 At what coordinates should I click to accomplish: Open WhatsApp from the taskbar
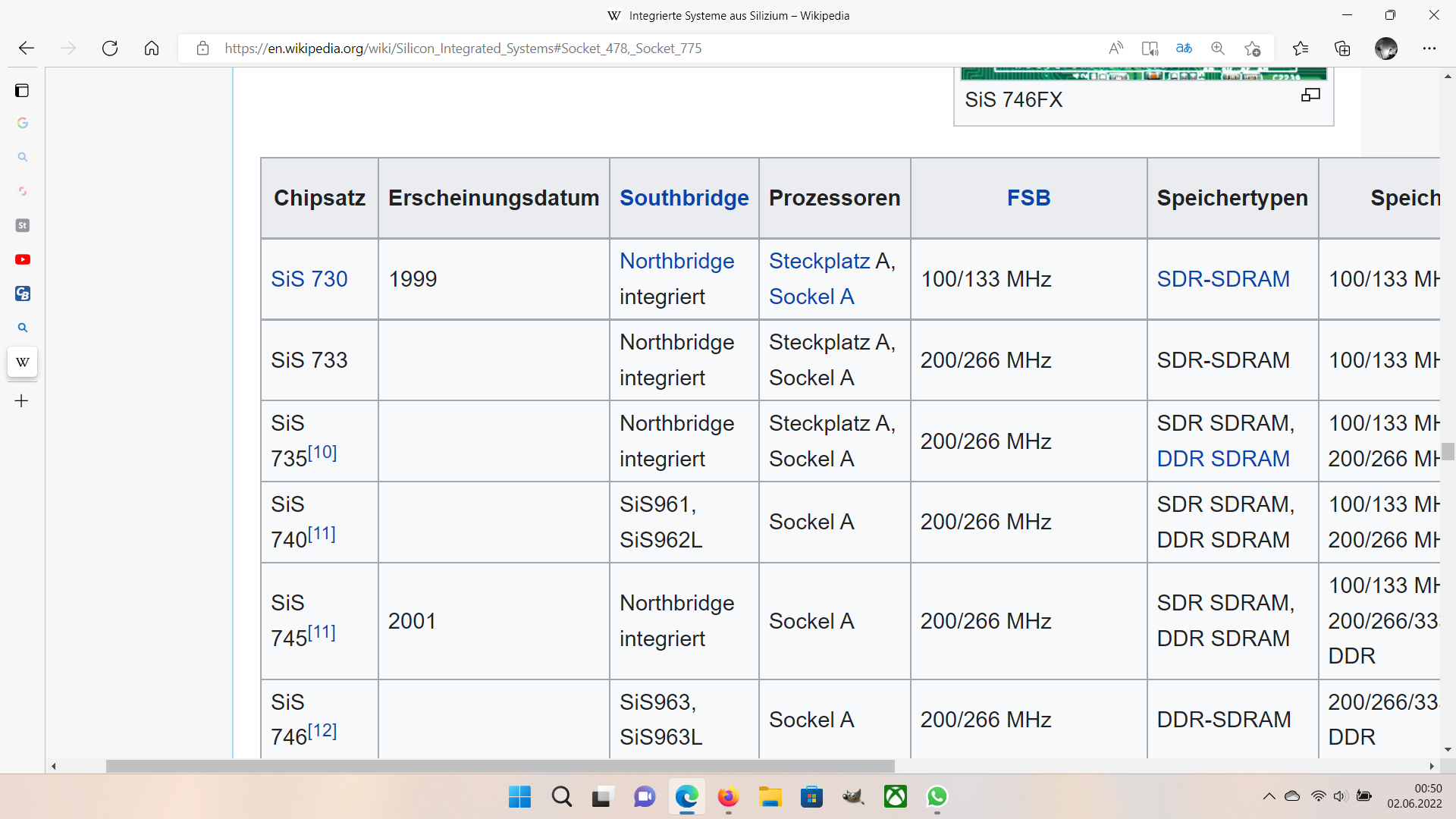point(937,797)
